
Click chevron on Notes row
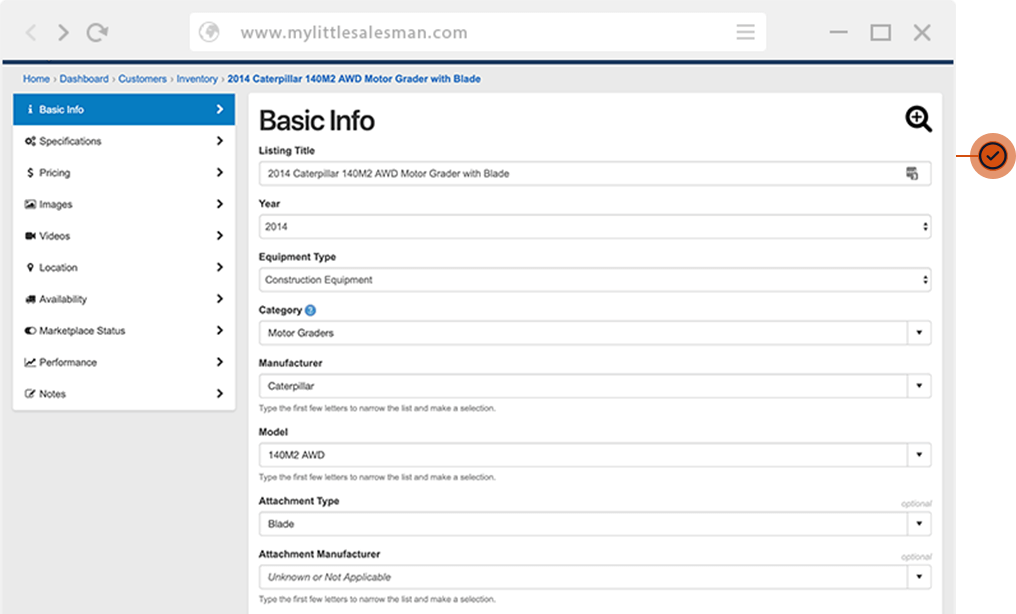coord(220,393)
